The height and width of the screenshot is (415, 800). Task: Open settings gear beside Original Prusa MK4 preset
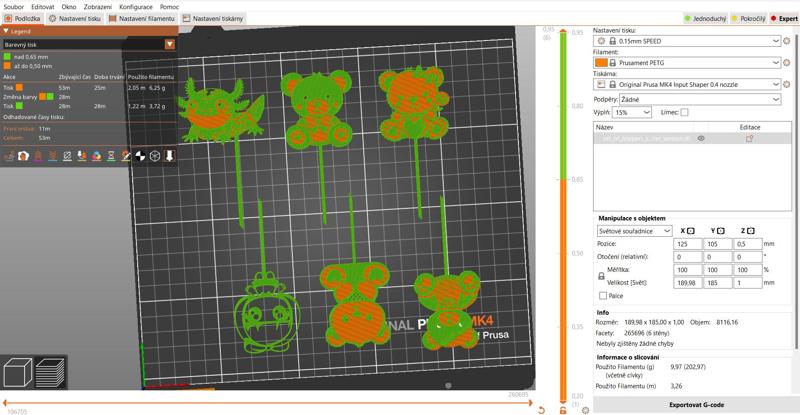coord(787,84)
